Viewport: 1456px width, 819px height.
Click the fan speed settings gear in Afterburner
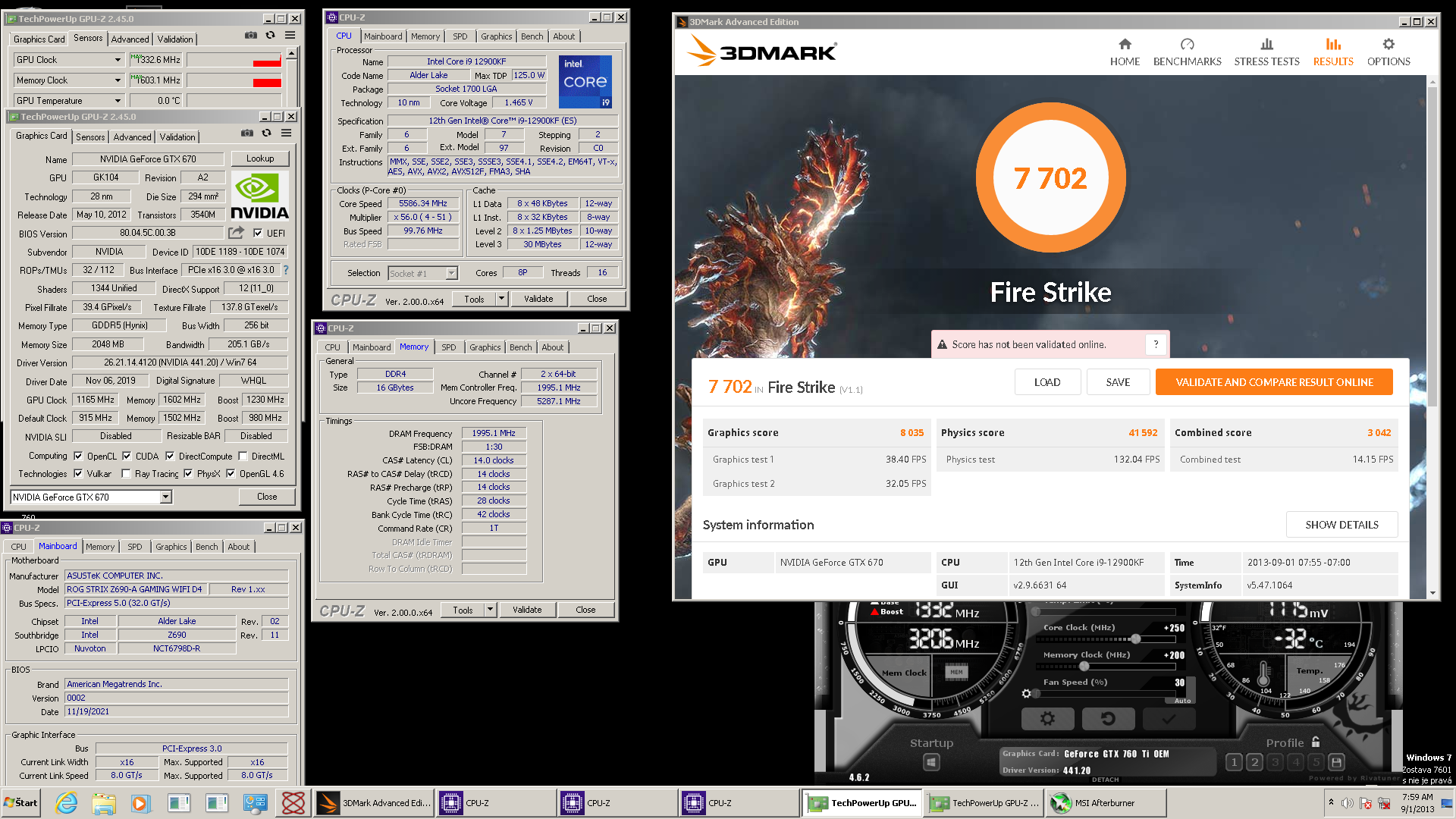(1026, 693)
